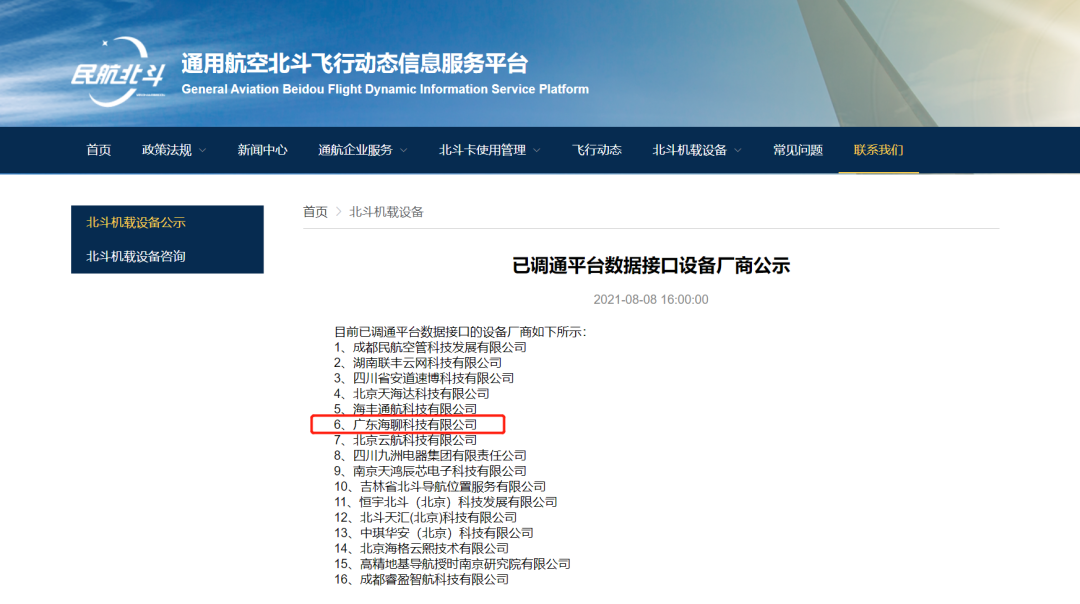
Task: Open 联系我们 in navigation bar
Action: (878, 150)
